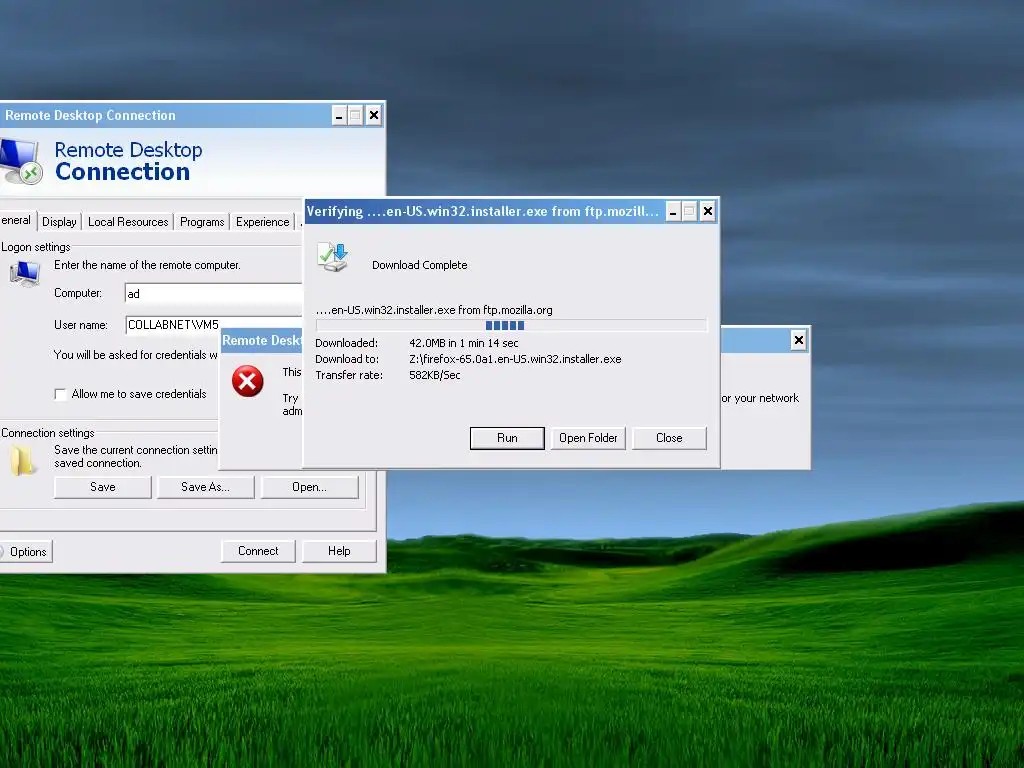The width and height of the screenshot is (1024, 768).
Task: Close the Remote Desktop Connection window
Action: tap(374, 116)
